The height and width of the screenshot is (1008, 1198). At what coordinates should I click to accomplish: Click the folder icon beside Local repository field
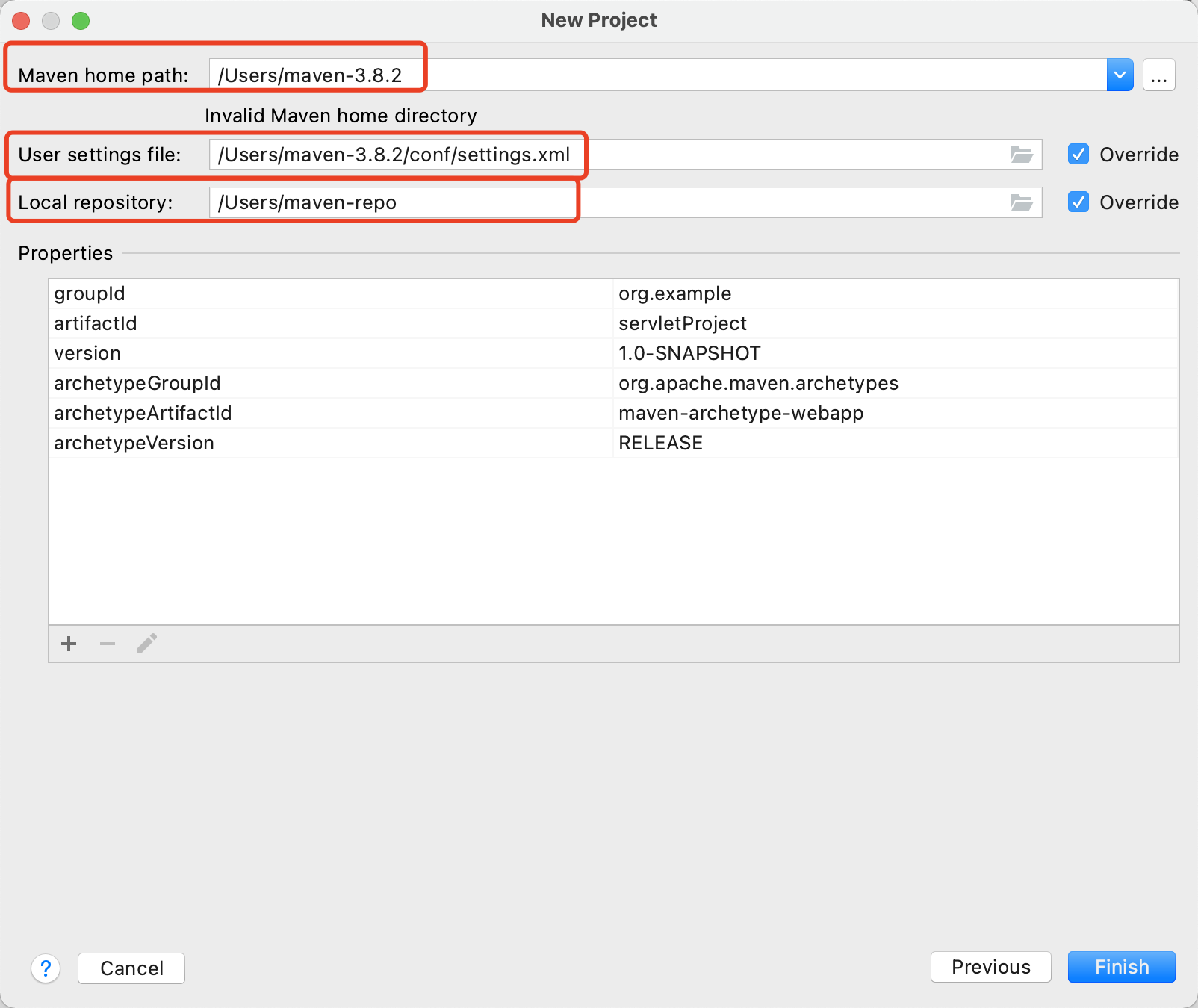pyautogui.click(x=1023, y=202)
